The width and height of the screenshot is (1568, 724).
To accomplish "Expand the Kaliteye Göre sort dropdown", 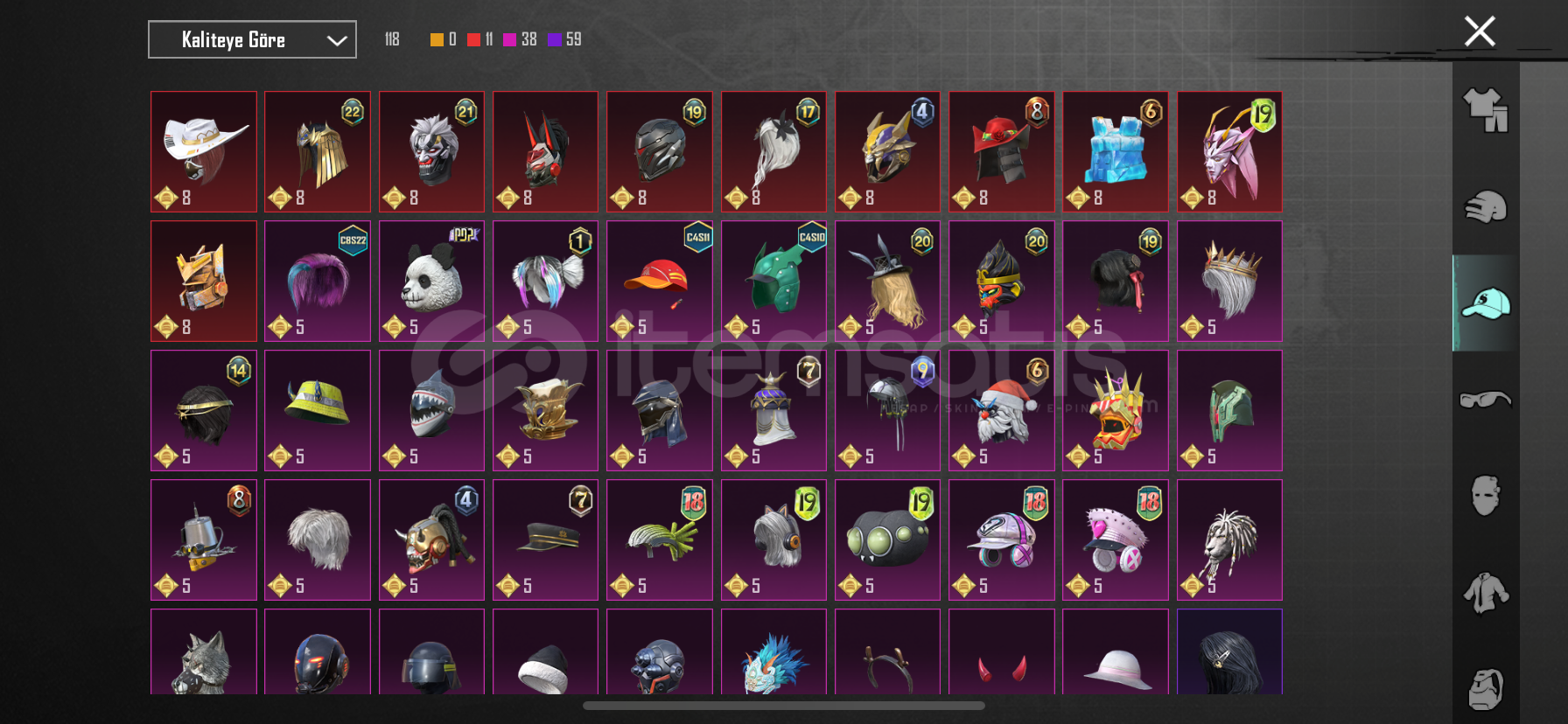I will pyautogui.click(x=252, y=39).
